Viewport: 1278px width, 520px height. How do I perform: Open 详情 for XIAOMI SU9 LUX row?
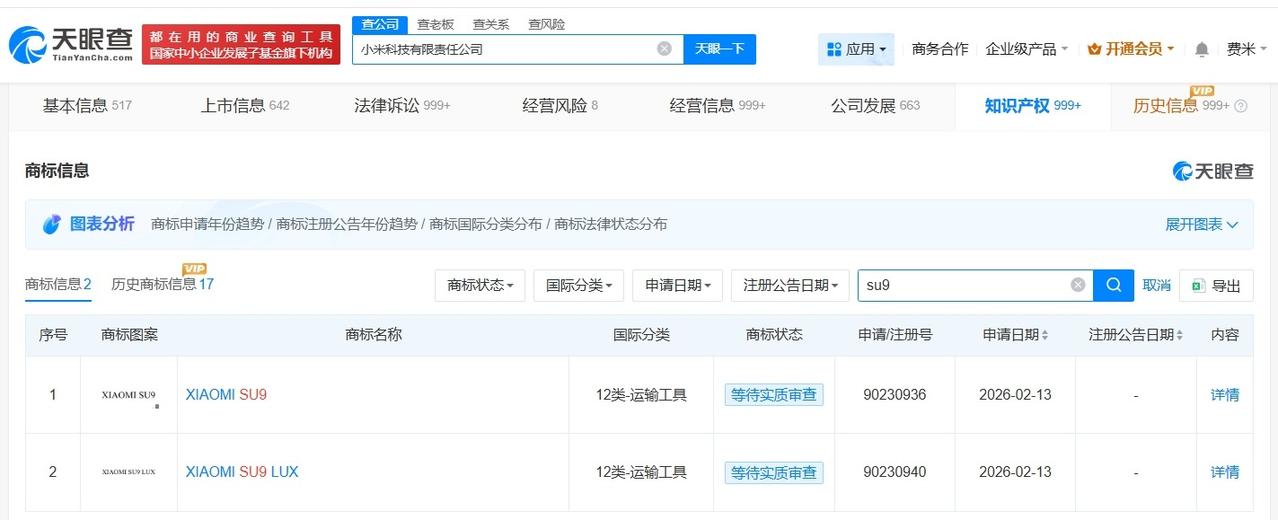(x=1225, y=472)
